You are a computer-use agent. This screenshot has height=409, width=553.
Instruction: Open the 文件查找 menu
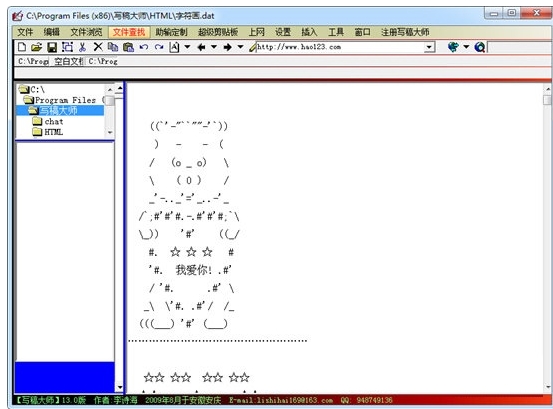click(129, 32)
